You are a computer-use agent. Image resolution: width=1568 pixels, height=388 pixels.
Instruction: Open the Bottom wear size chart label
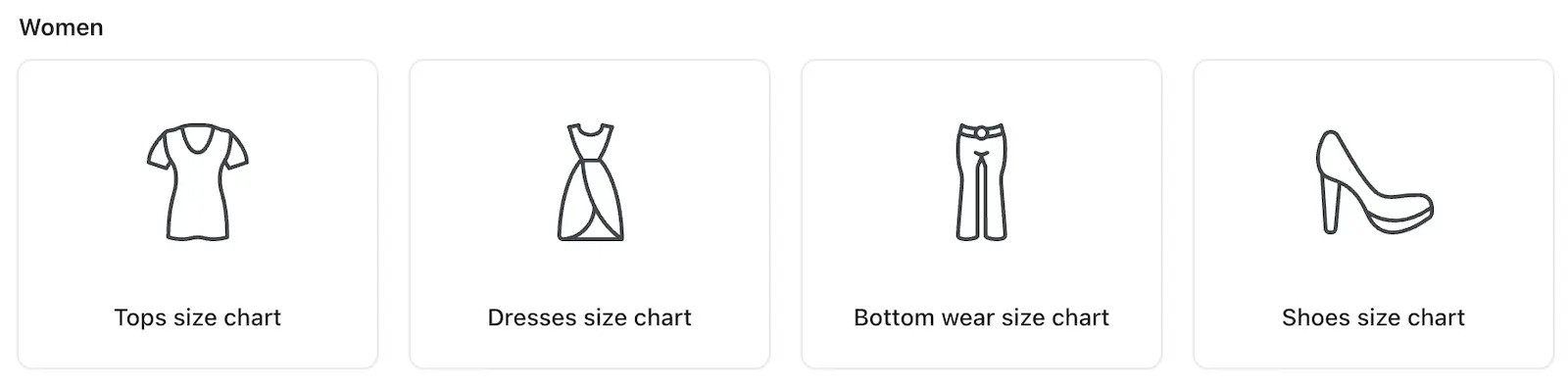tap(981, 317)
